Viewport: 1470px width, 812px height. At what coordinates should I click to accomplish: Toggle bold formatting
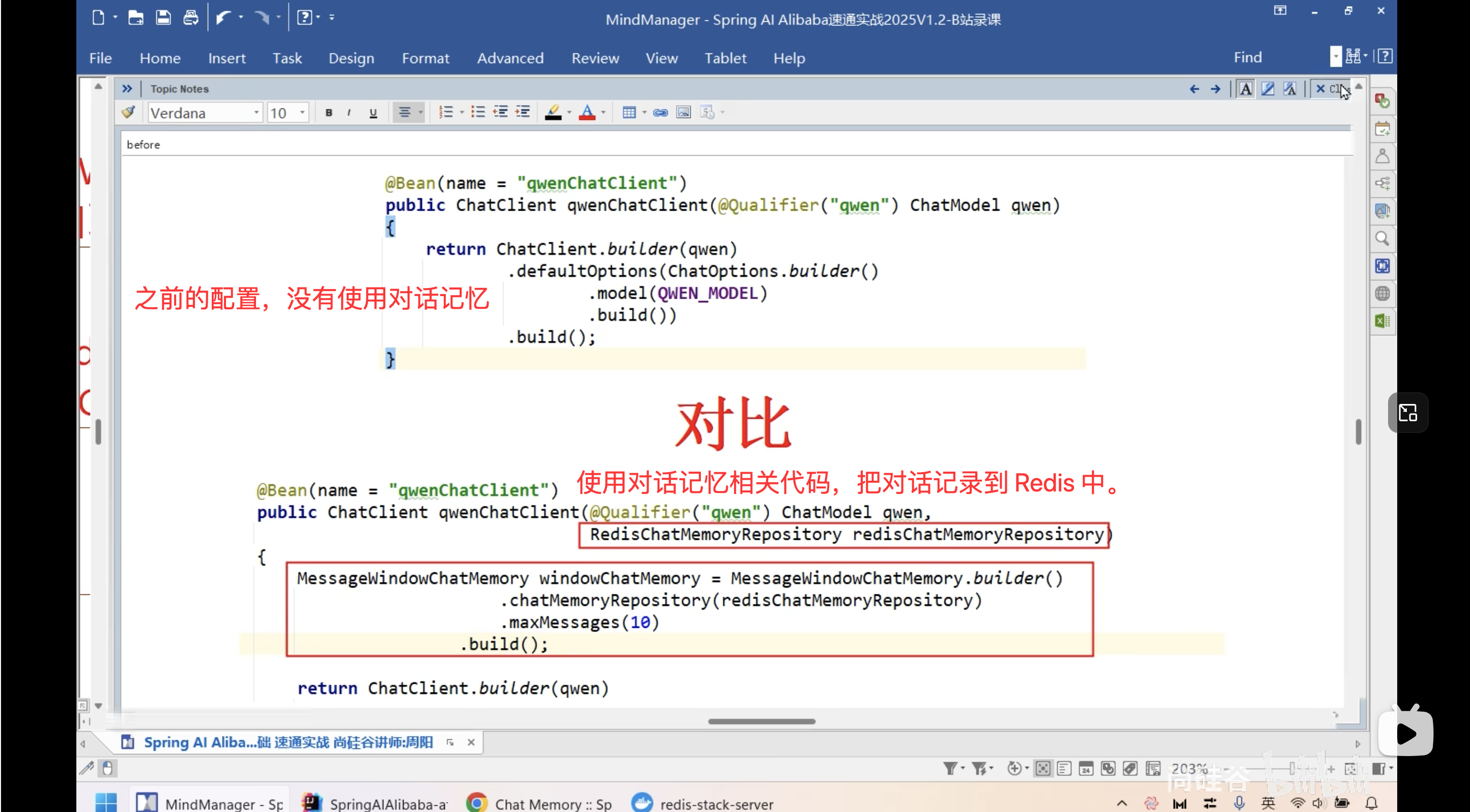click(x=329, y=113)
